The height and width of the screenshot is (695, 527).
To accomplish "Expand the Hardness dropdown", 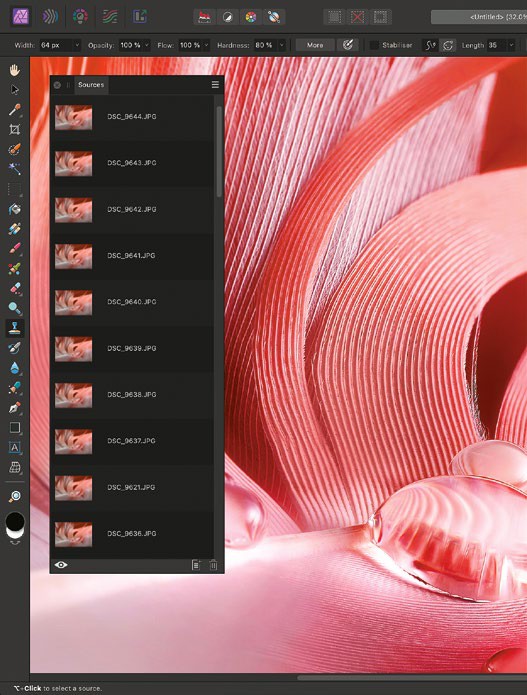I will click(x=281, y=45).
